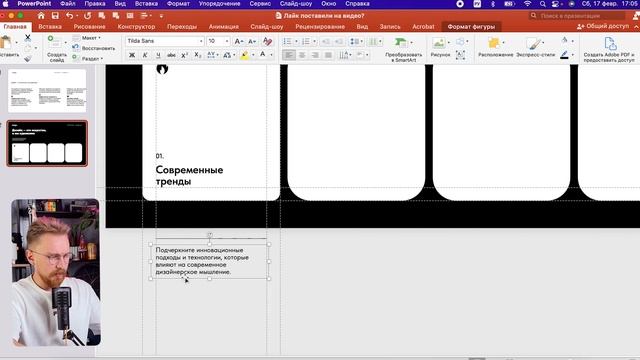Toggle underline formatting (Ч)

(158, 55)
